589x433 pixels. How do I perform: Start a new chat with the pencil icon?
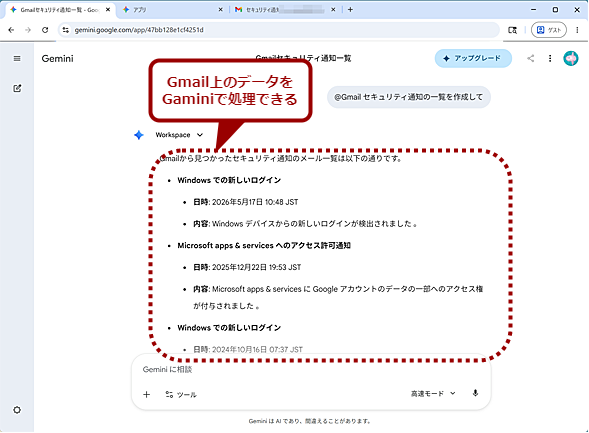point(17,88)
